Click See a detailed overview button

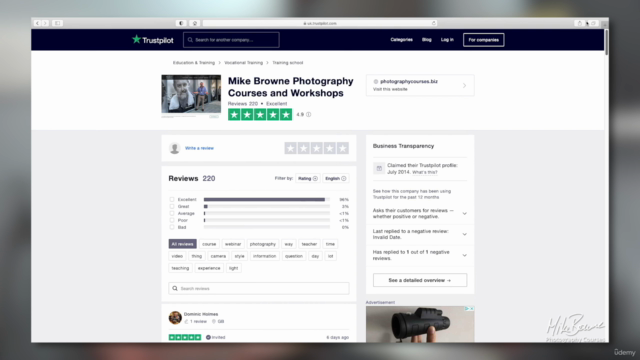(x=420, y=280)
